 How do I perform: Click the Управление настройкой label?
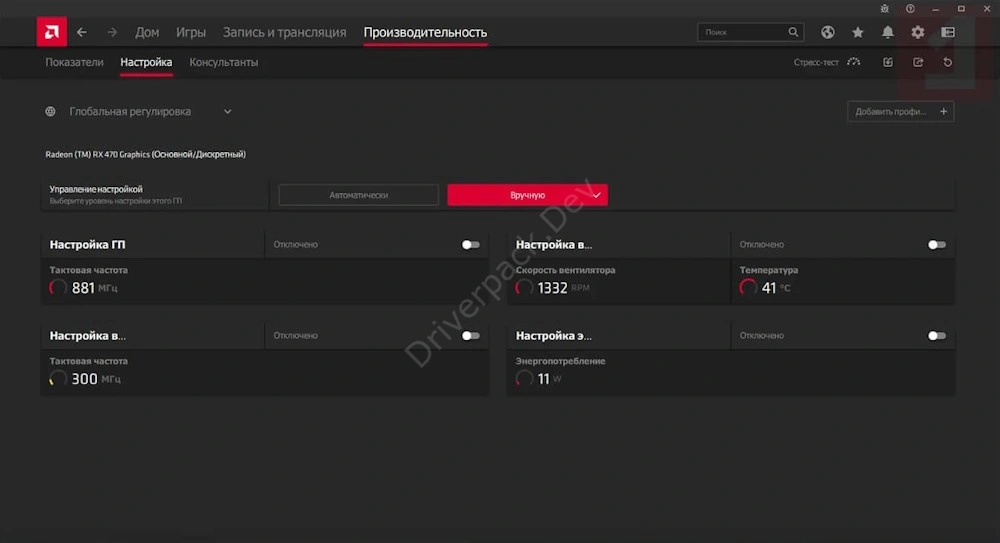96,190
